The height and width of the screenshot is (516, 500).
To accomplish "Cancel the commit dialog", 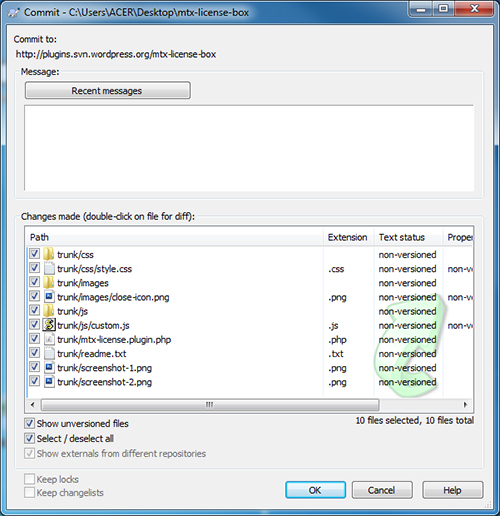I will pyautogui.click(x=382, y=490).
